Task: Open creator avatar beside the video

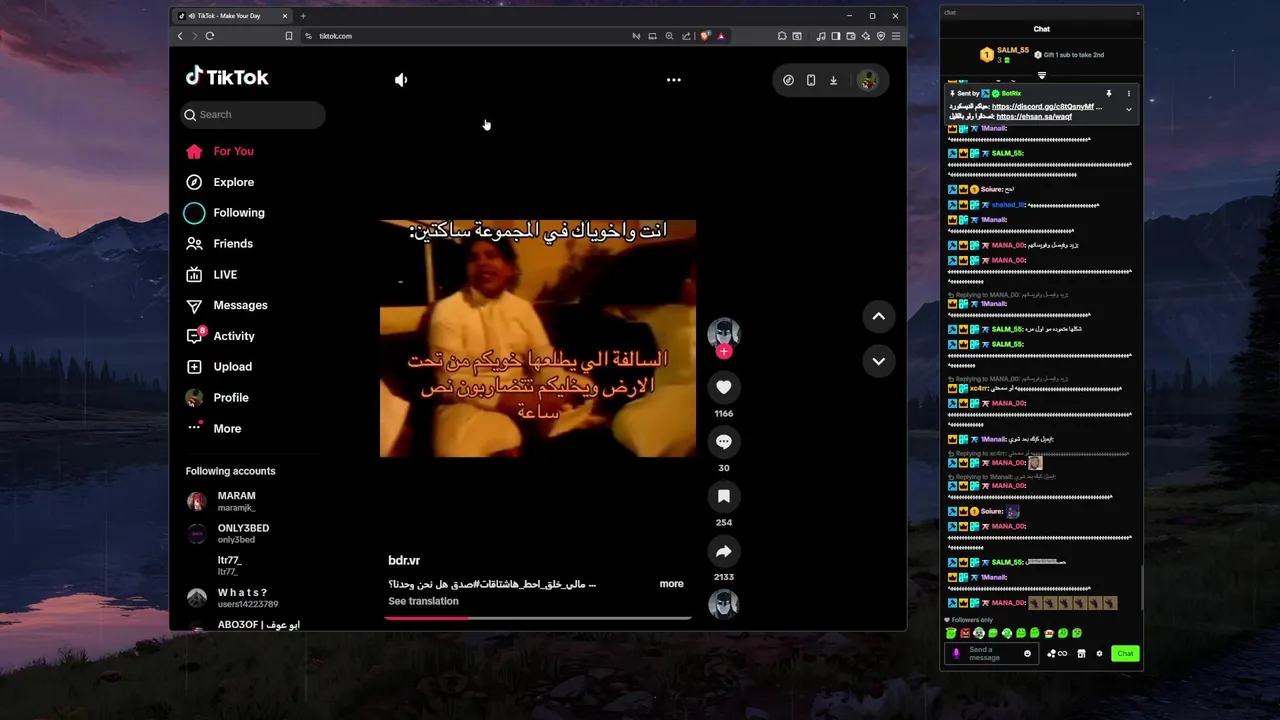Action: [x=724, y=334]
